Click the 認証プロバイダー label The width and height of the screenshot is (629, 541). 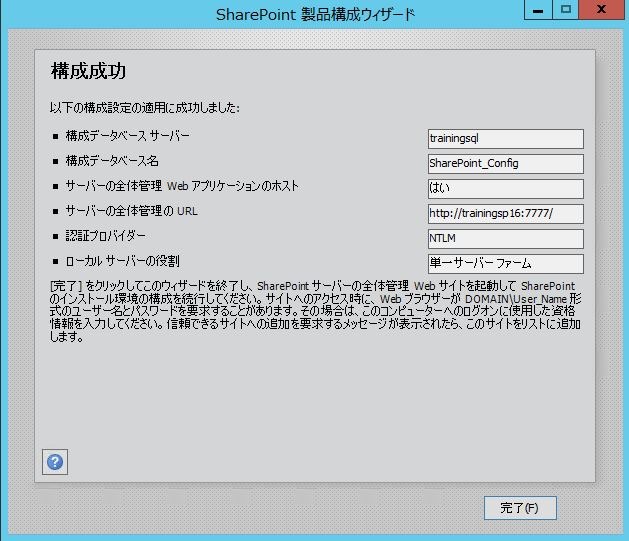[x=106, y=236]
